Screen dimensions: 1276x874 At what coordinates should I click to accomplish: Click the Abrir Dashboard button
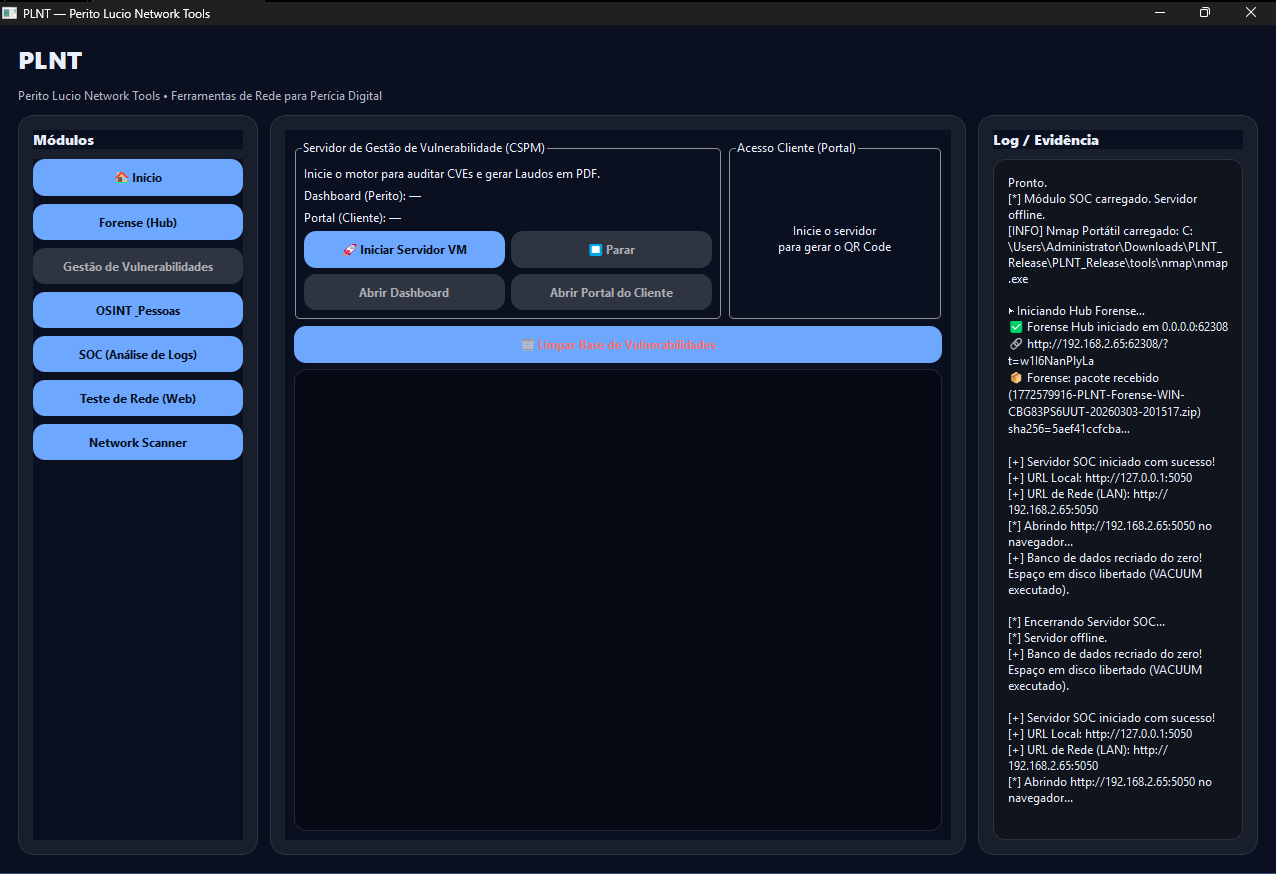(x=404, y=293)
